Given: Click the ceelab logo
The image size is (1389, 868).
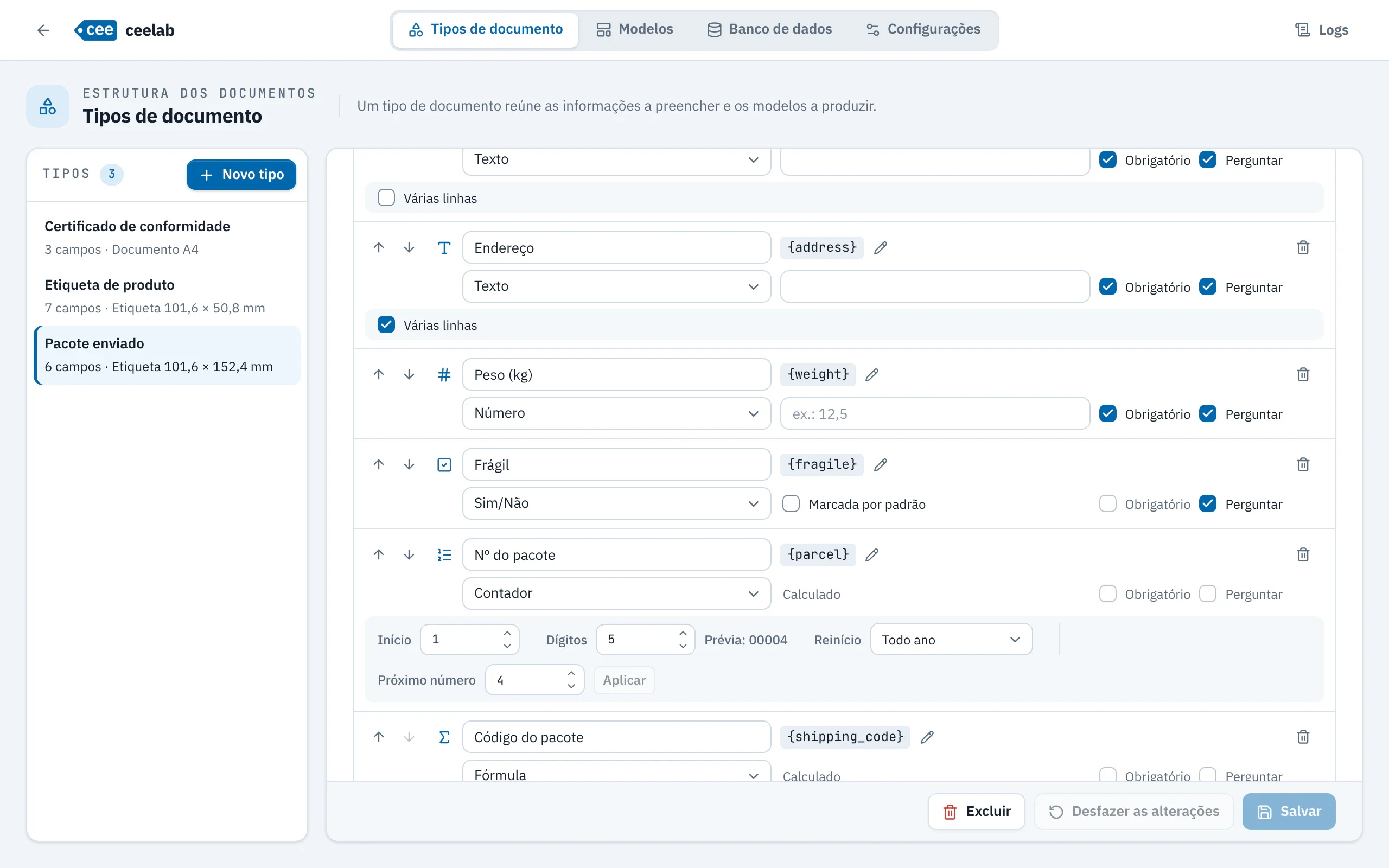Looking at the screenshot, I should click(124, 30).
